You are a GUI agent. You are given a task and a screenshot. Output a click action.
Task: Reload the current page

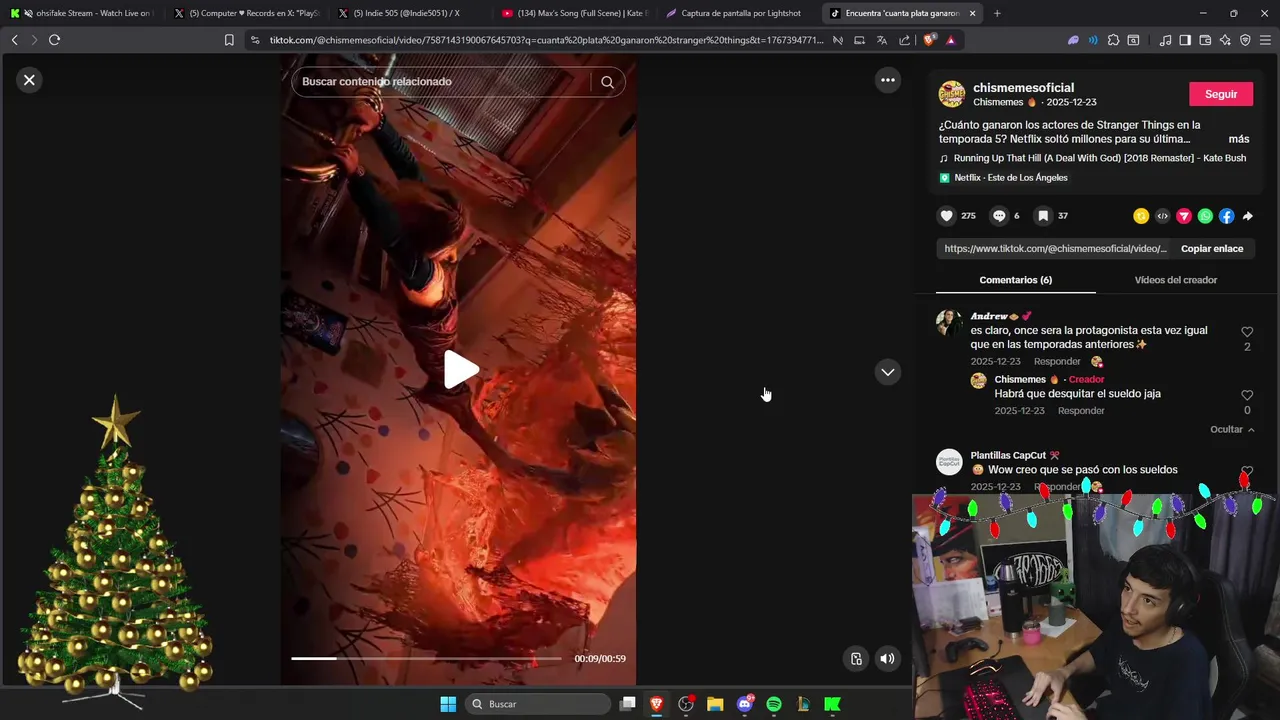point(54,40)
